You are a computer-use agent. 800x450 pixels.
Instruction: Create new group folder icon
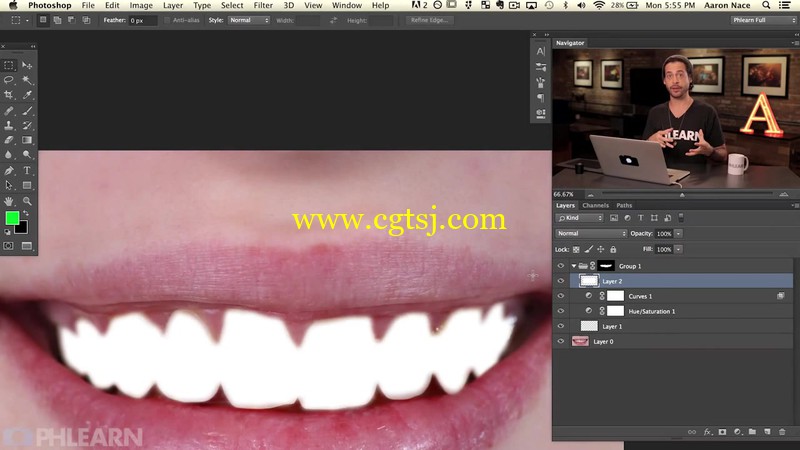pyautogui.click(x=752, y=432)
